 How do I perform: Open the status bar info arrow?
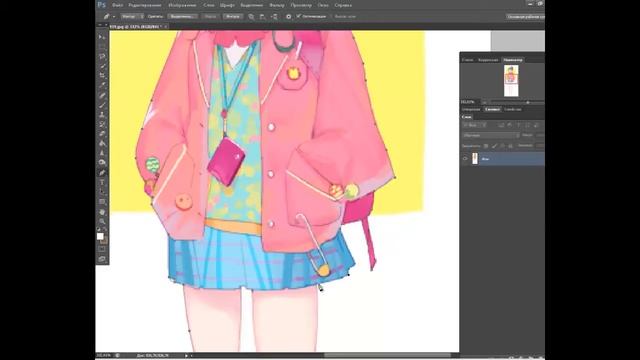[187, 356]
